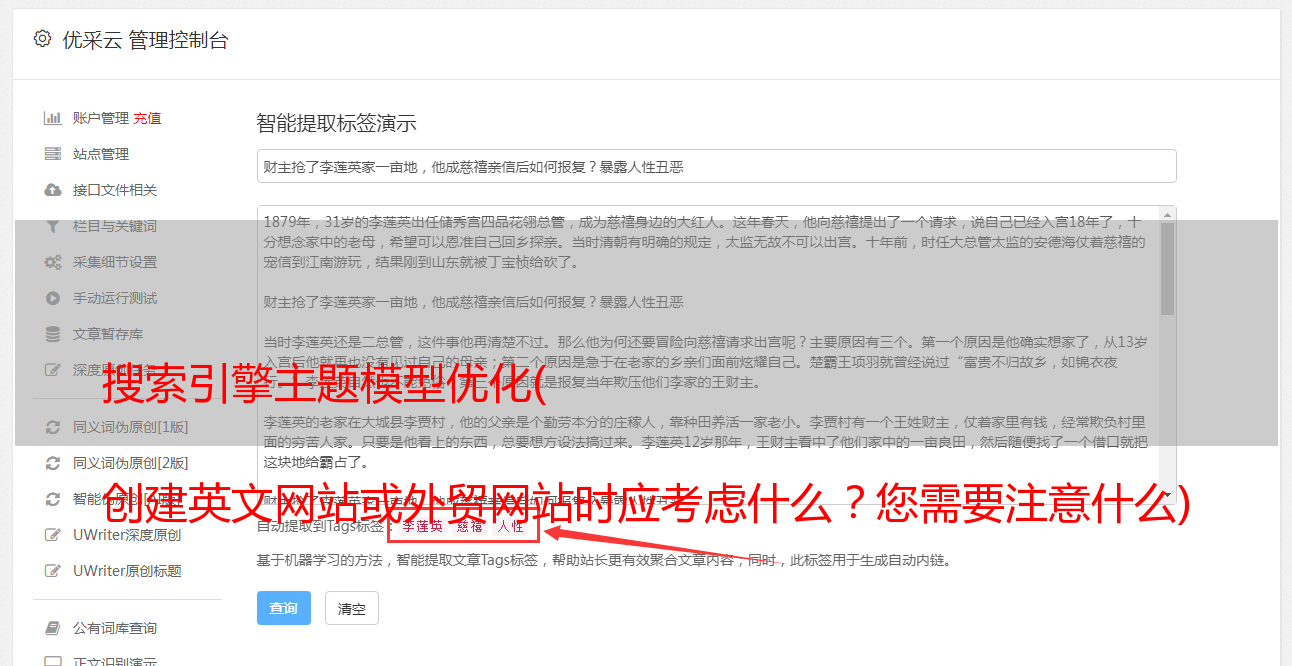The height and width of the screenshot is (666, 1292).
Task: Click the blue 查询 button
Action: [284, 608]
